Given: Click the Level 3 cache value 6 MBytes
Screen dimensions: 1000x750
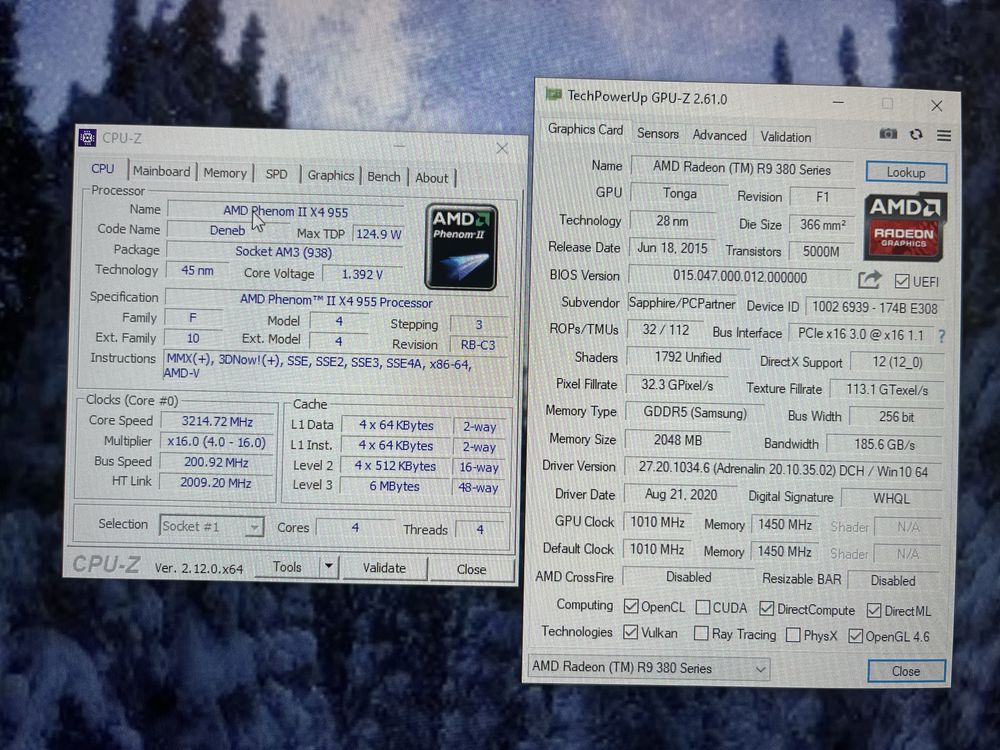Looking at the screenshot, I should pos(394,486).
